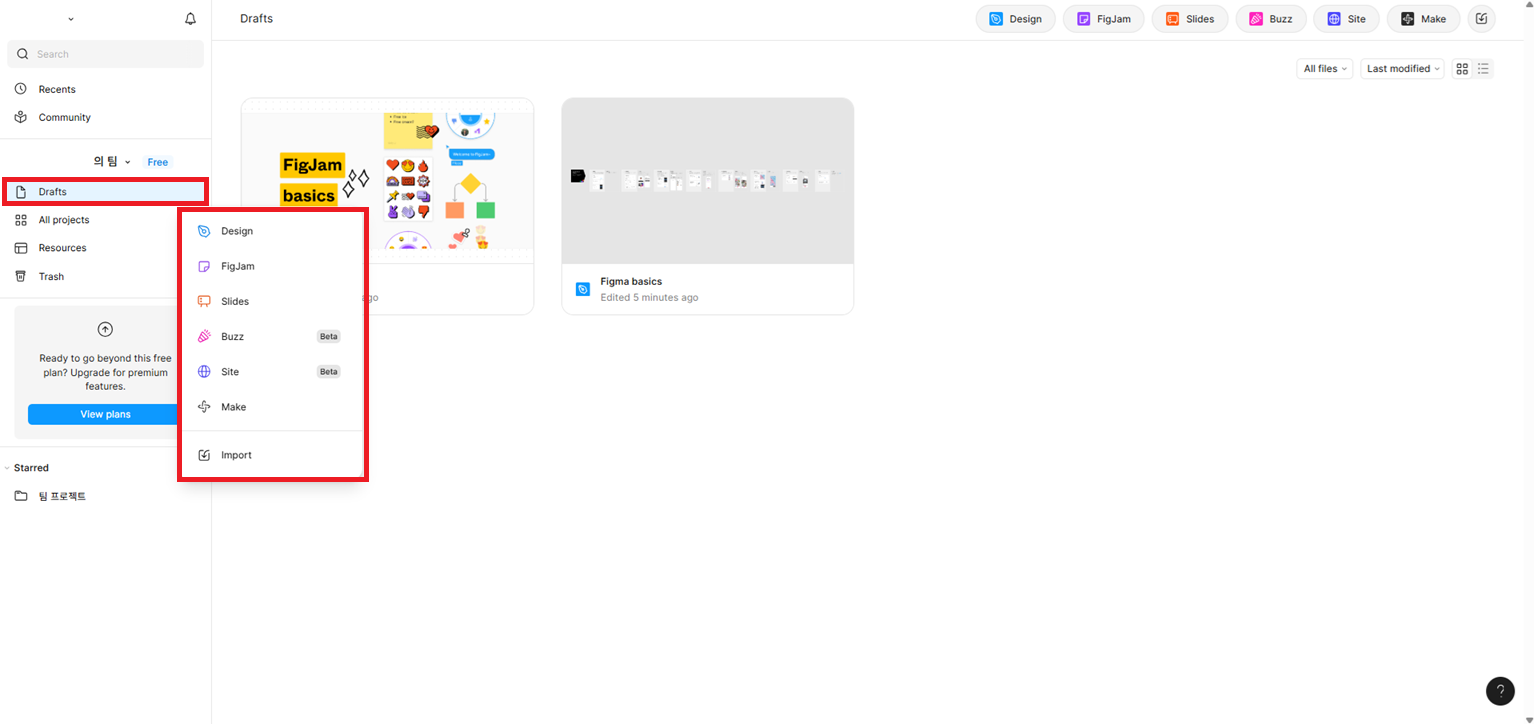Click the FigJam icon in context menu
The image size is (1534, 724).
pos(204,266)
